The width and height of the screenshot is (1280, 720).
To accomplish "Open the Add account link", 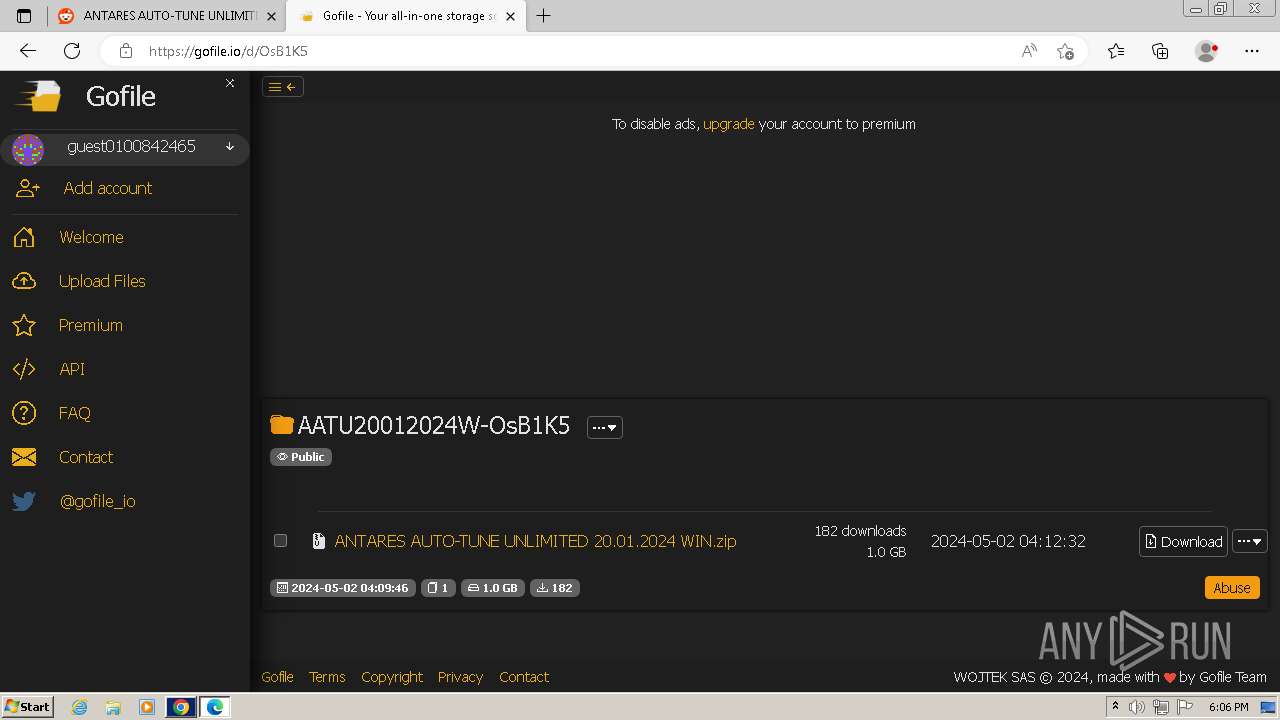I will tap(108, 188).
